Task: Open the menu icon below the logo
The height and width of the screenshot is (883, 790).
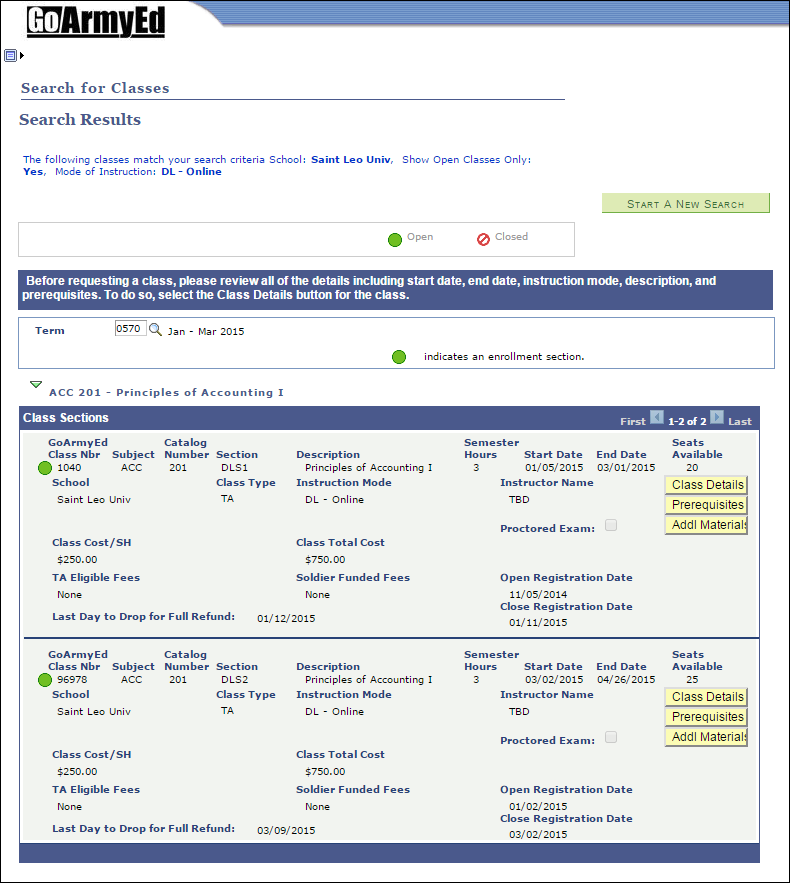Action: coord(10,55)
